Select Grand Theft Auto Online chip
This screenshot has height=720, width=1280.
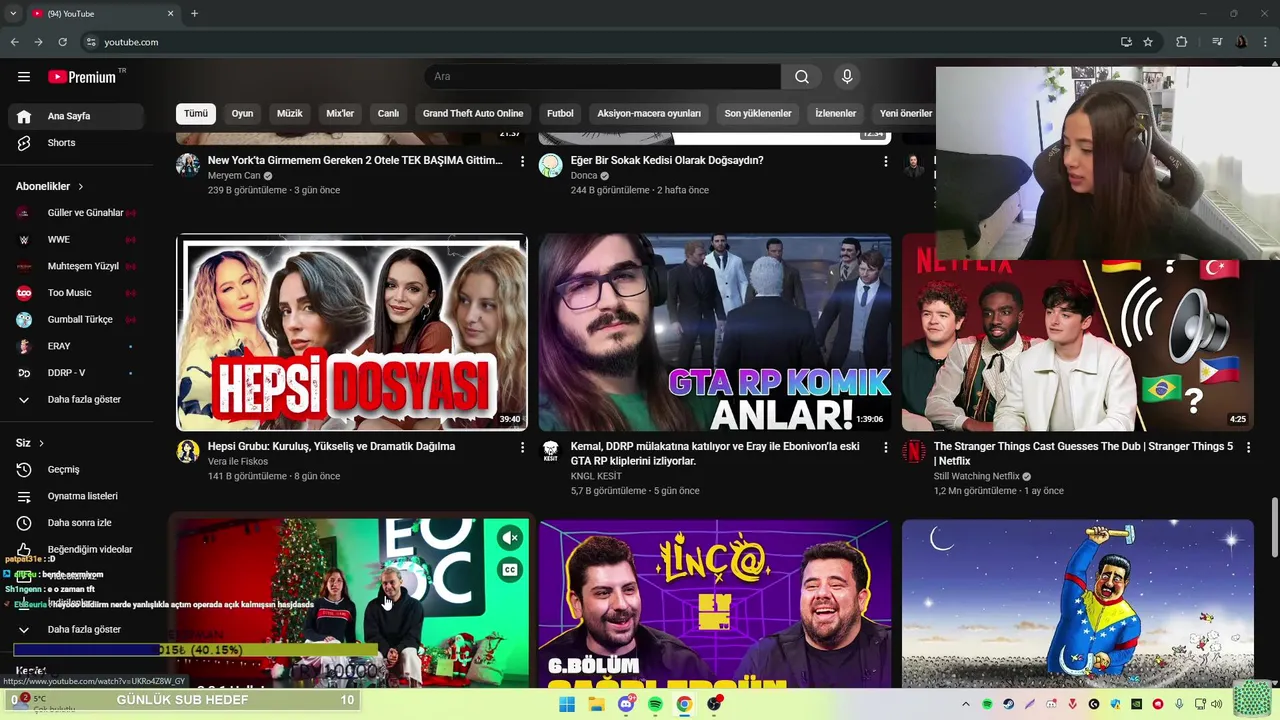(473, 114)
